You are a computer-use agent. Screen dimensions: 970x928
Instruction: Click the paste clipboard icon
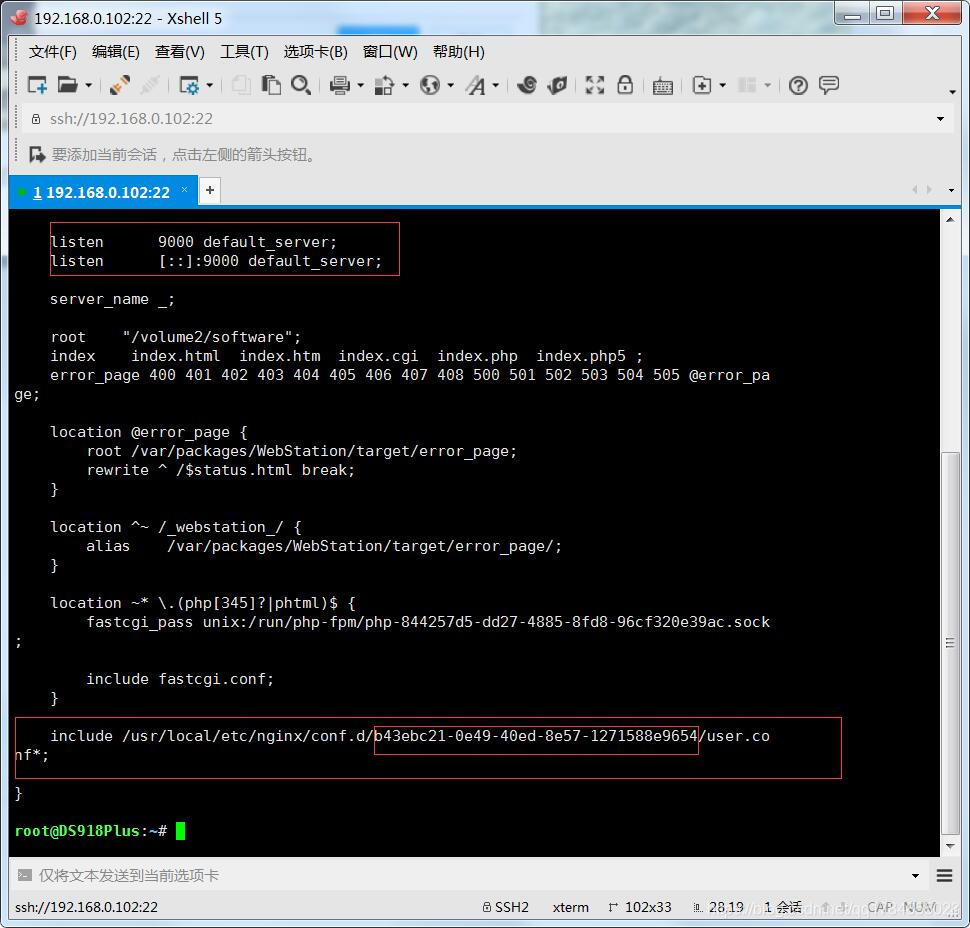[271, 86]
